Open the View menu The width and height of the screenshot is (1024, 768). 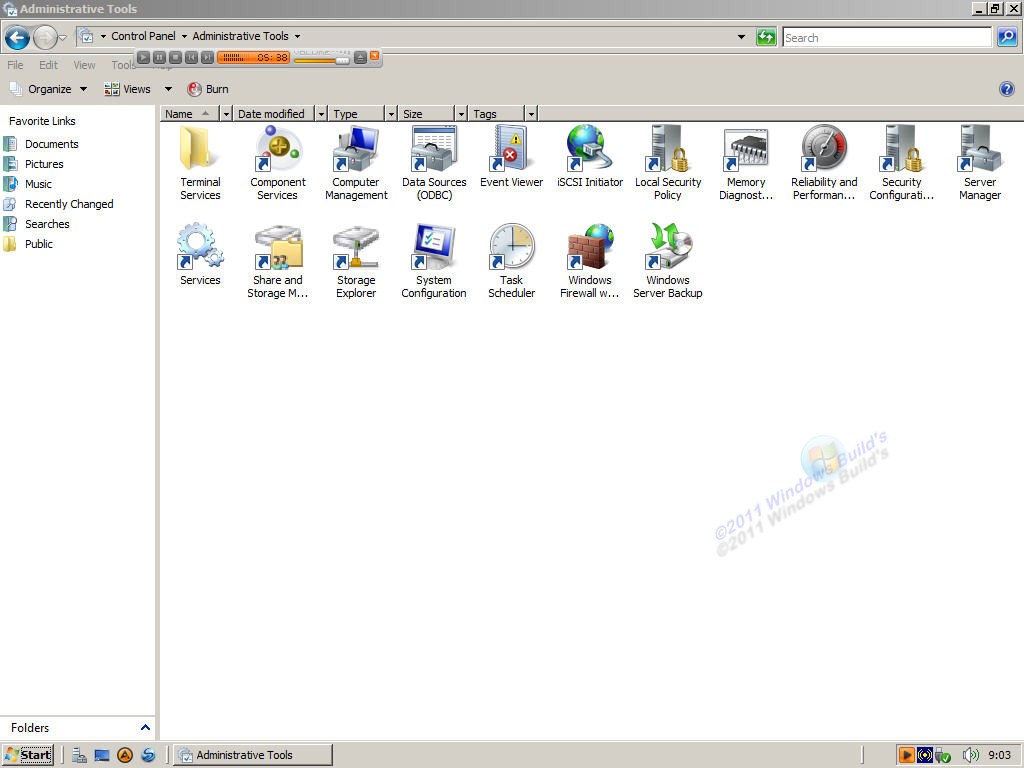tap(84, 65)
